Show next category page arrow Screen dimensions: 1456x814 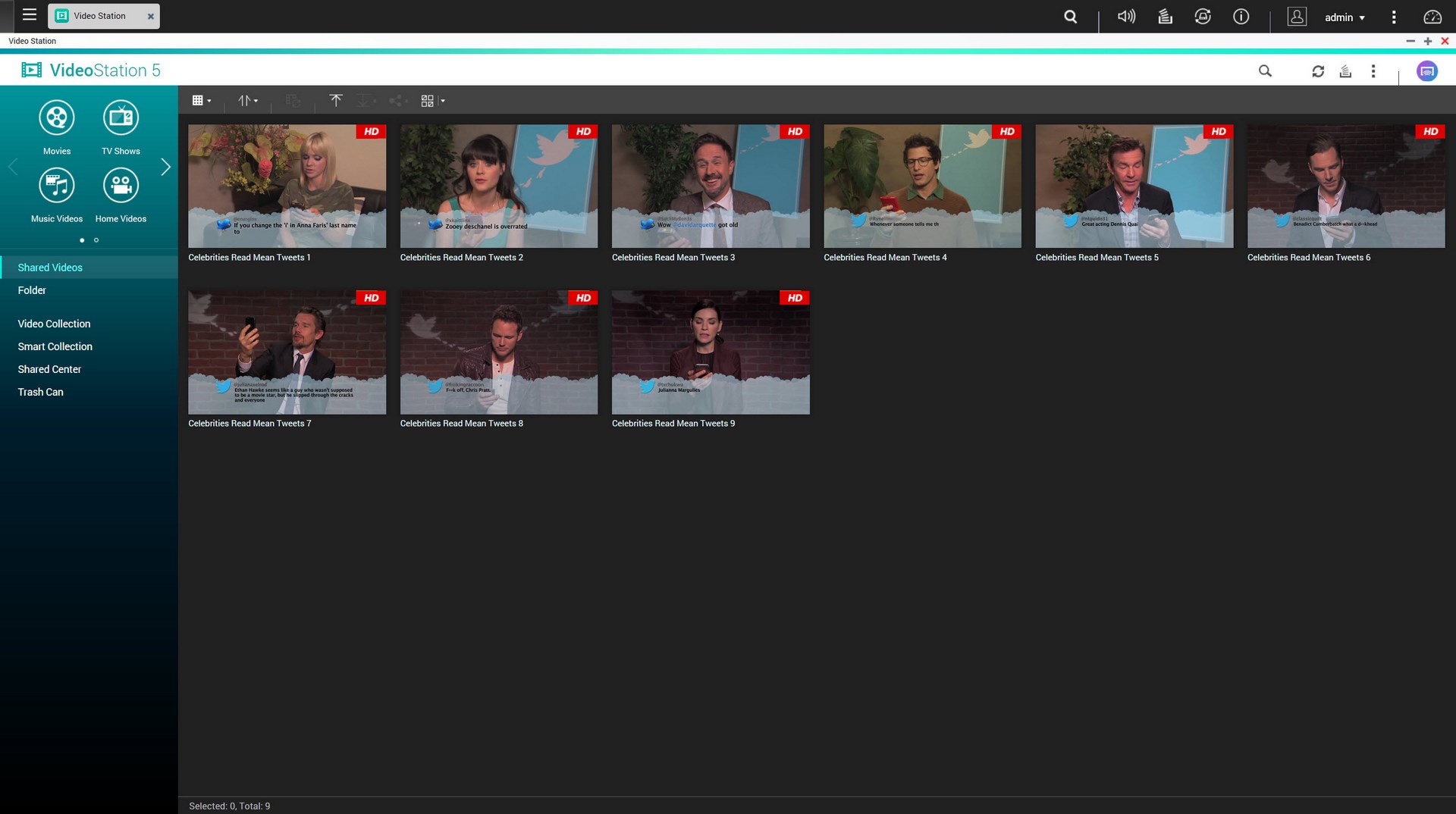point(165,167)
